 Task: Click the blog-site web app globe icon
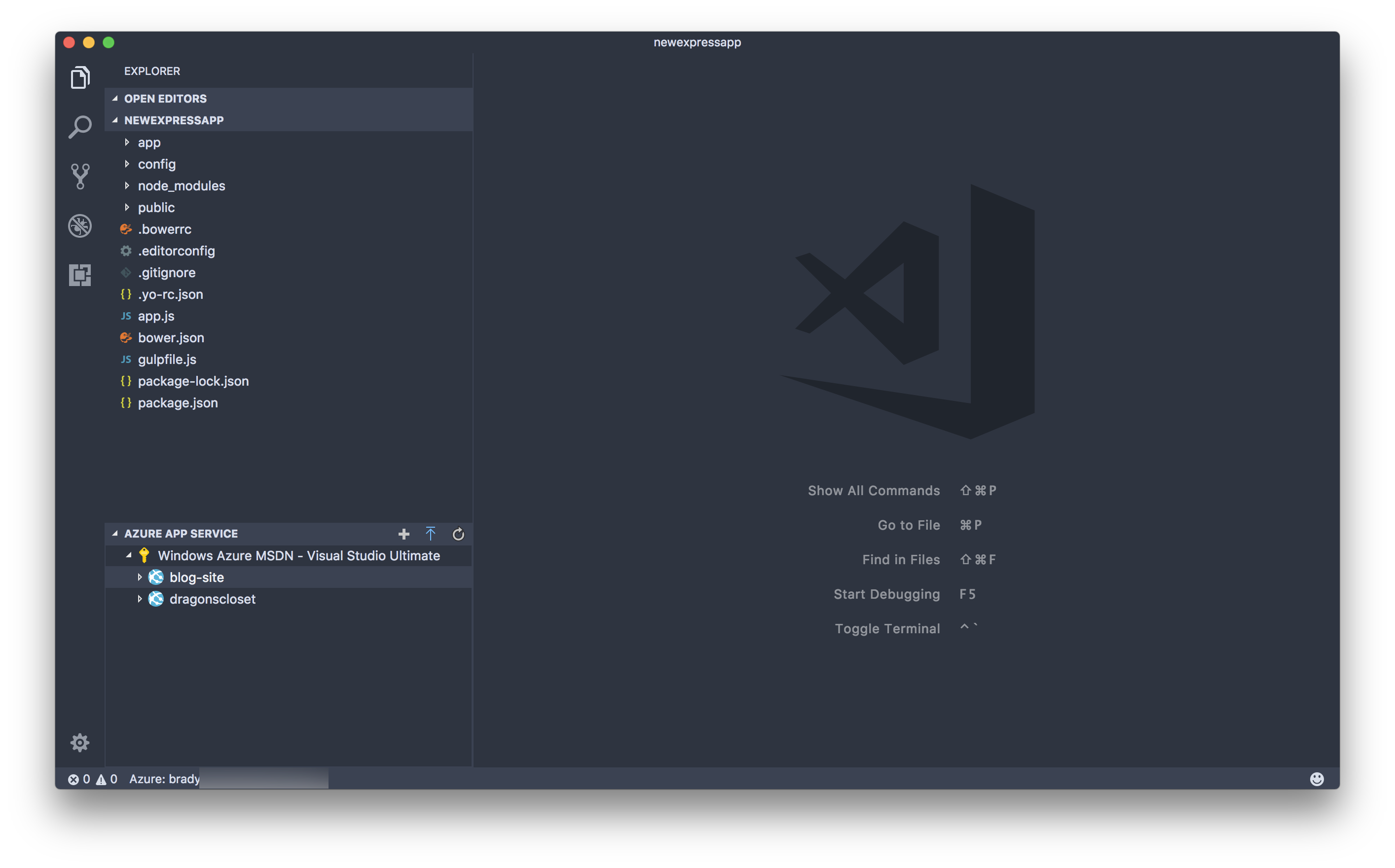156,577
